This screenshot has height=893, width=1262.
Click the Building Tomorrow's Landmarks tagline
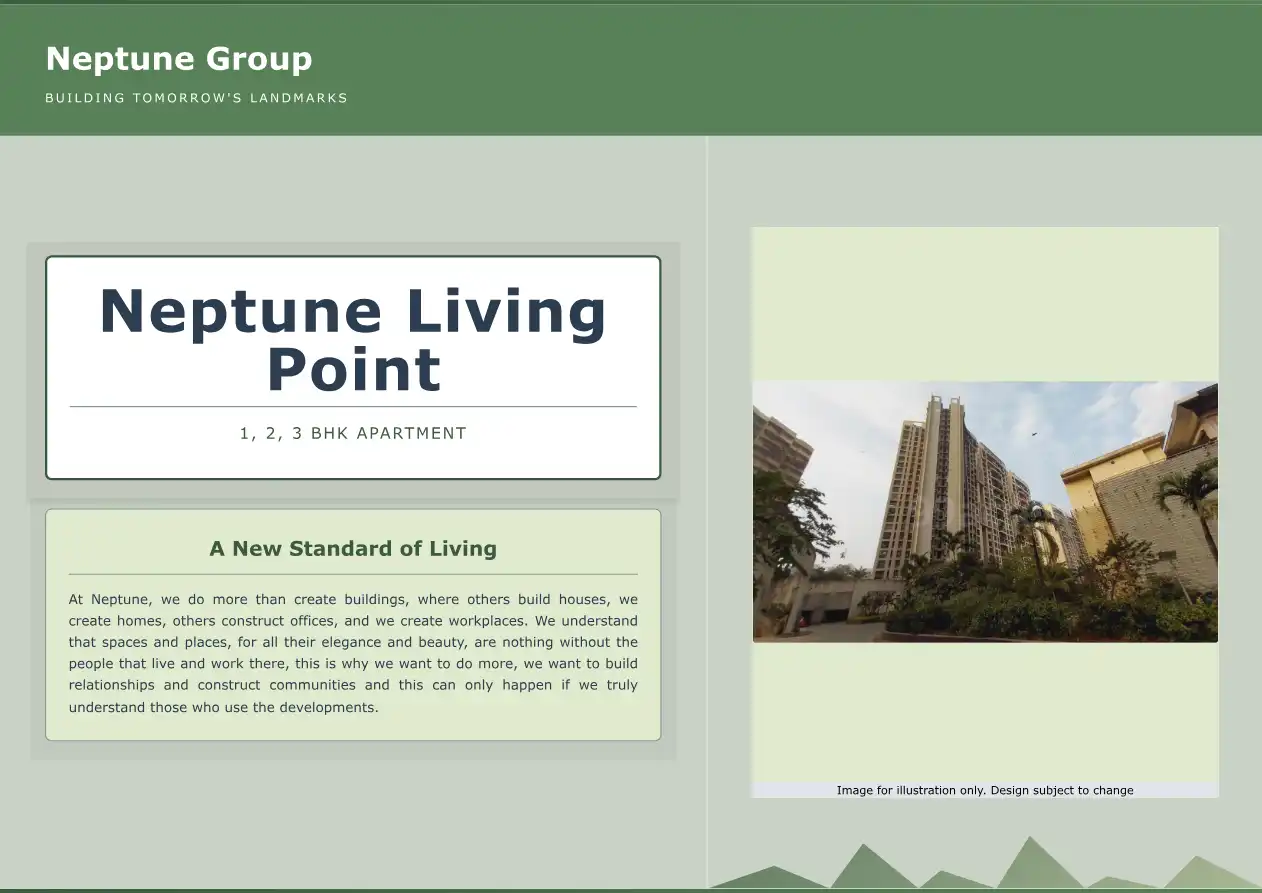pyautogui.click(x=196, y=98)
